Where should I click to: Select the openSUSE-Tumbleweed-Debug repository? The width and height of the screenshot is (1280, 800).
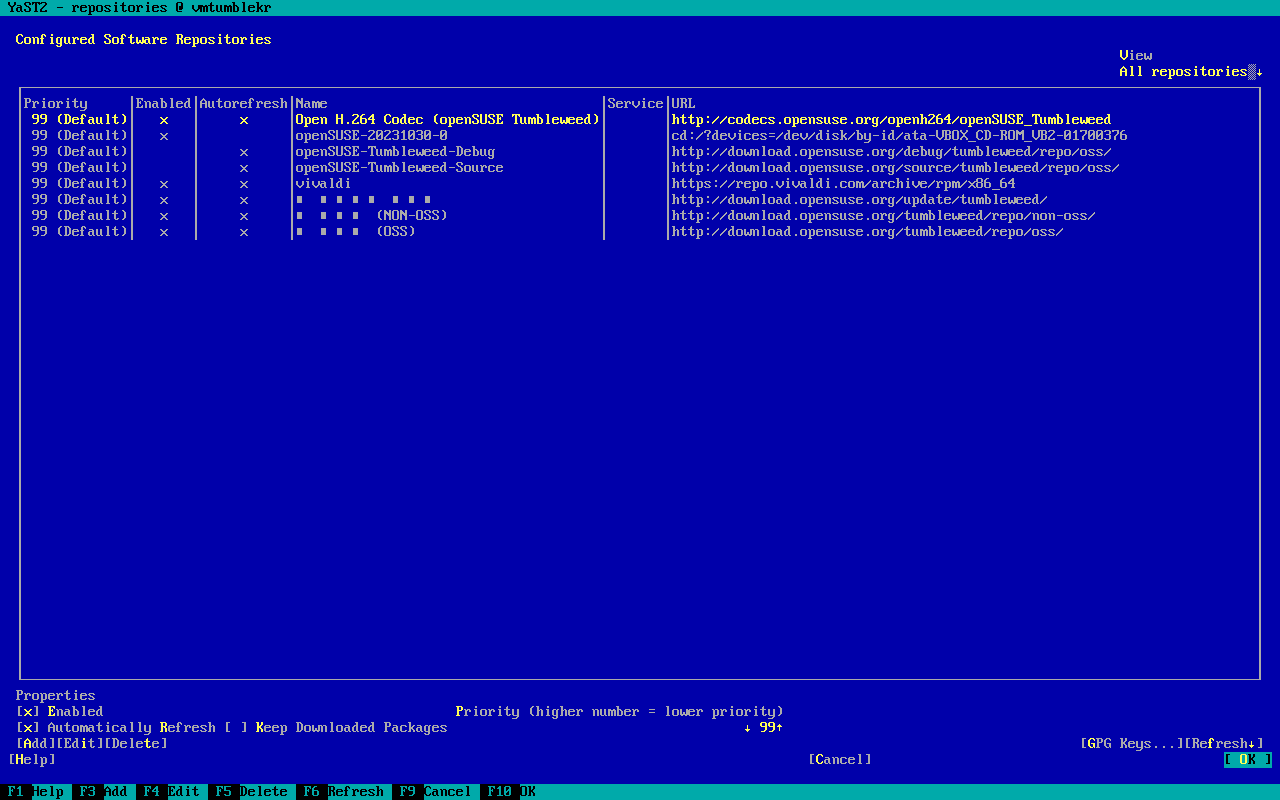point(396,152)
